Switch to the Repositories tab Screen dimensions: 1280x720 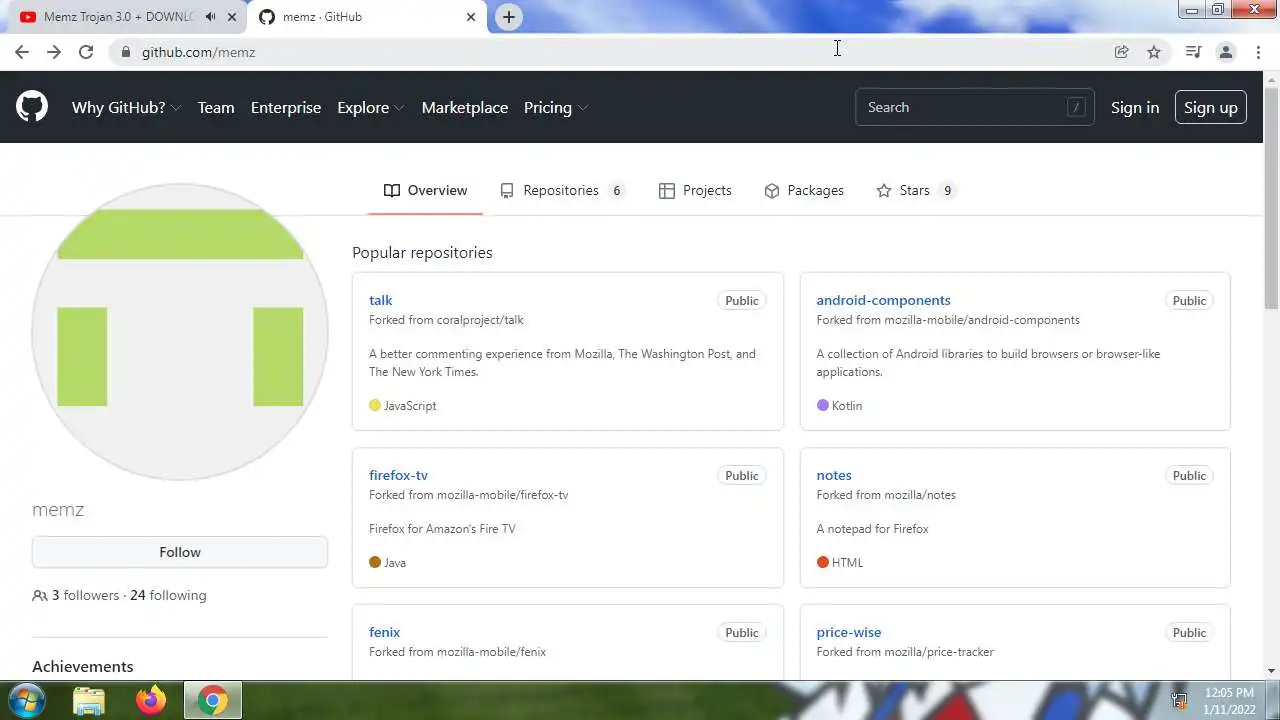[x=563, y=190]
